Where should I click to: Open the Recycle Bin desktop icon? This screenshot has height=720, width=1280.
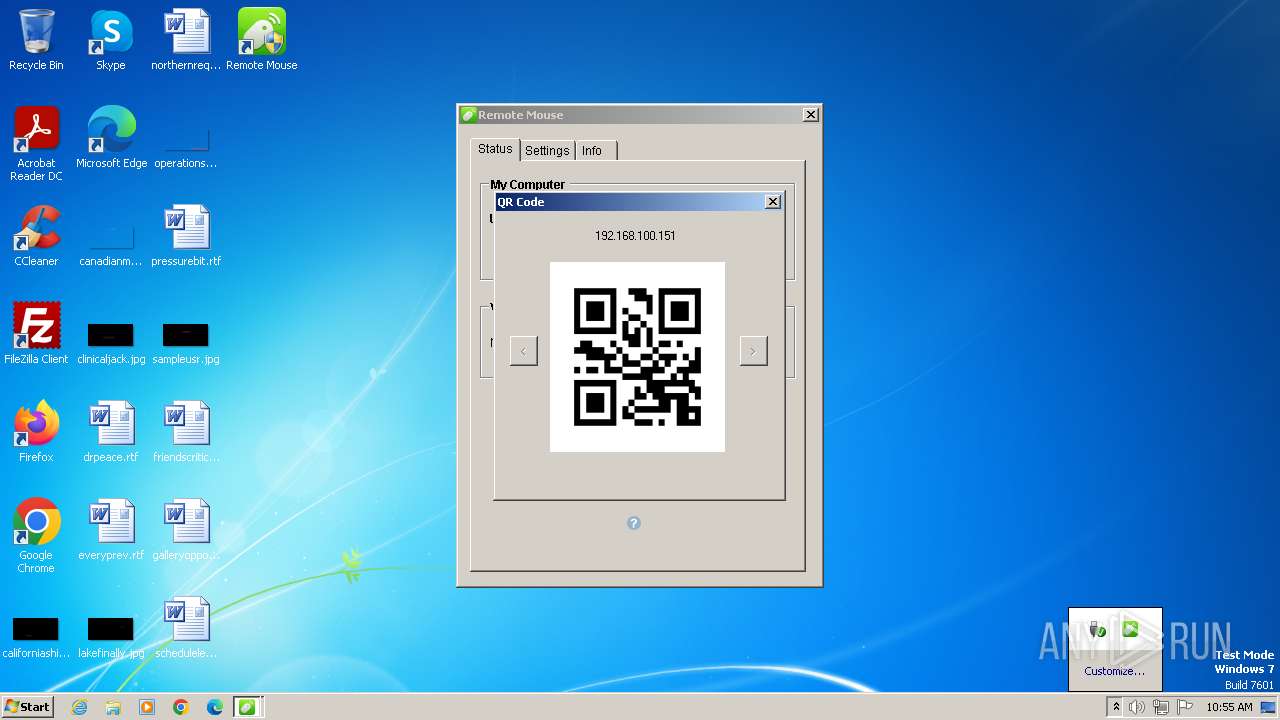pyautogui.click(x=36, y=40)
